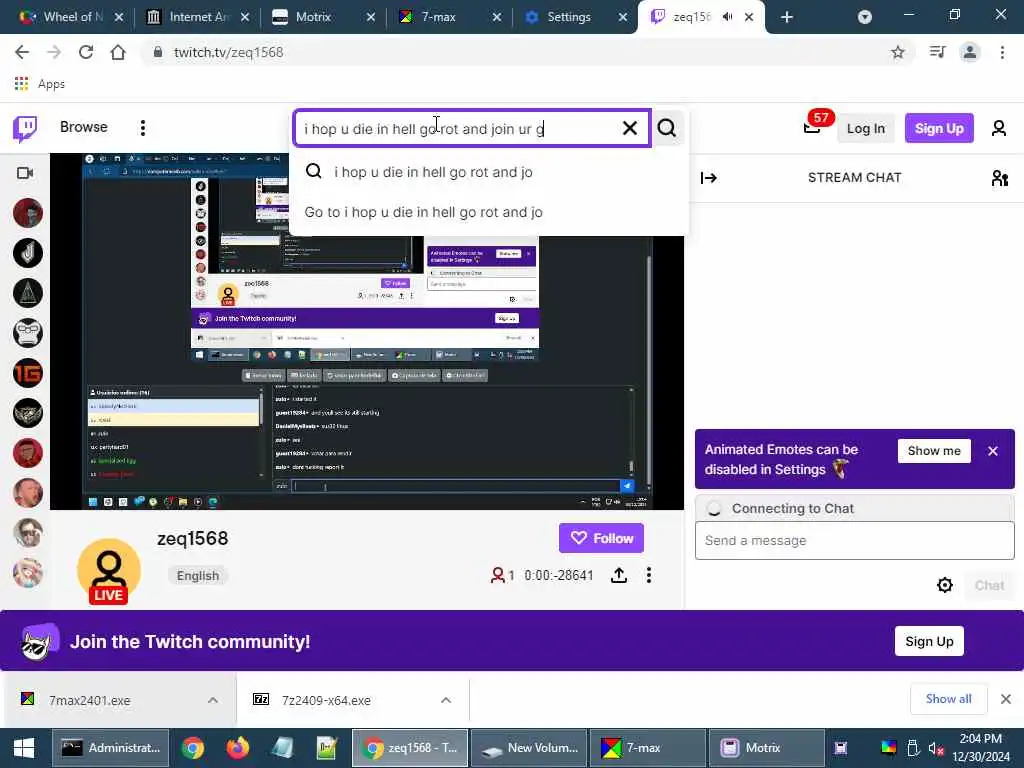Click the magnifier search submit button
The height and width of the screenshot is (768, 1024).
(667, 128)
